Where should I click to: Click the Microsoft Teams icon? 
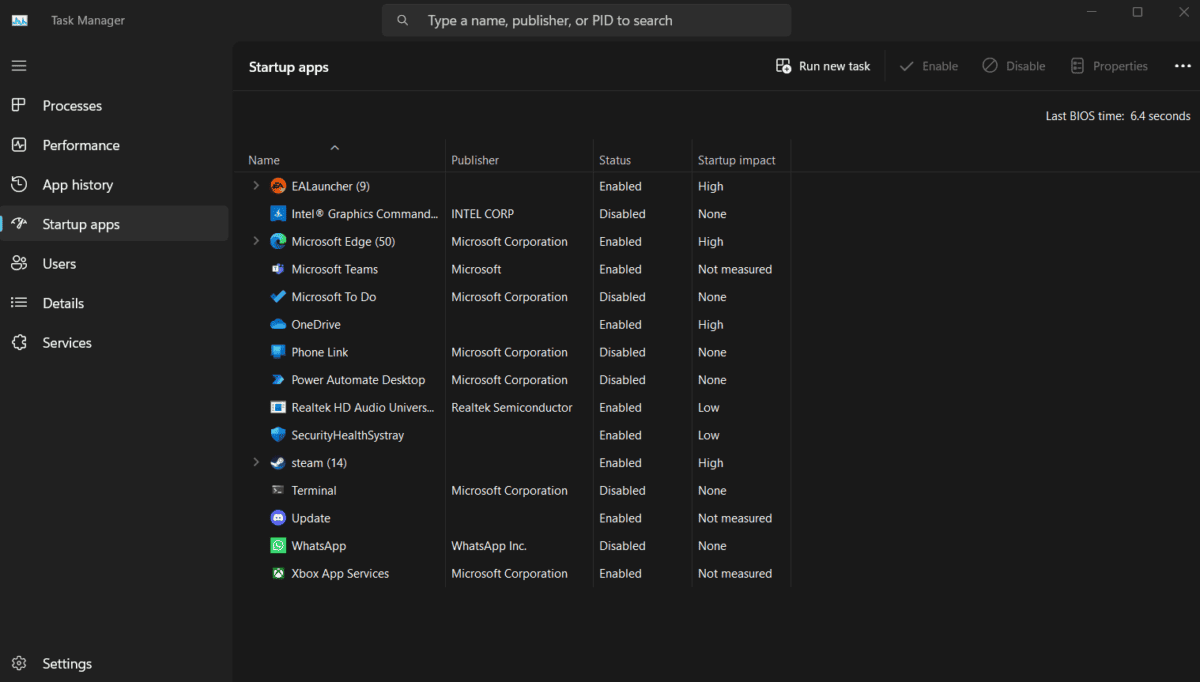pos(278,269)
